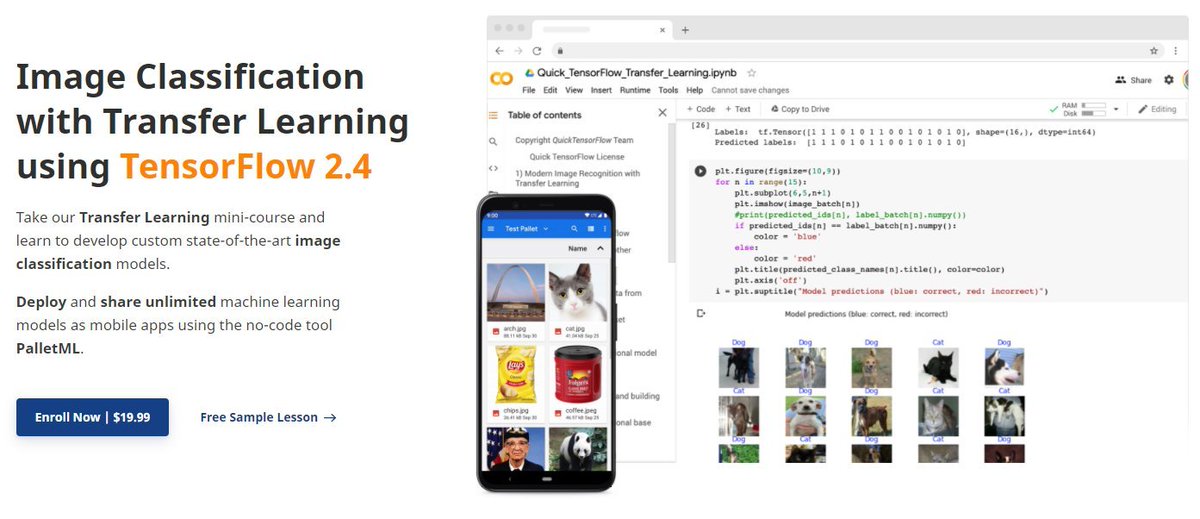This screenshot has height=519, width=1200.
Task: Add a text cell with + Text
Action: [x=738, y=109]
